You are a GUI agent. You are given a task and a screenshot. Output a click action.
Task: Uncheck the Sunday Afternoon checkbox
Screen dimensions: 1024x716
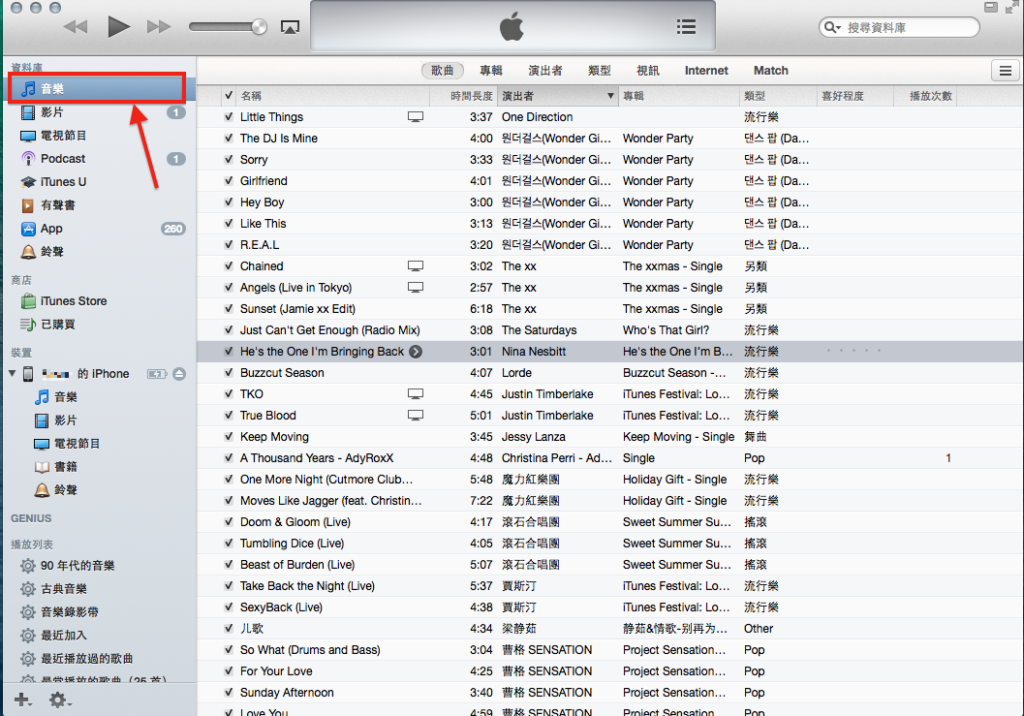[x=229, y=692]
